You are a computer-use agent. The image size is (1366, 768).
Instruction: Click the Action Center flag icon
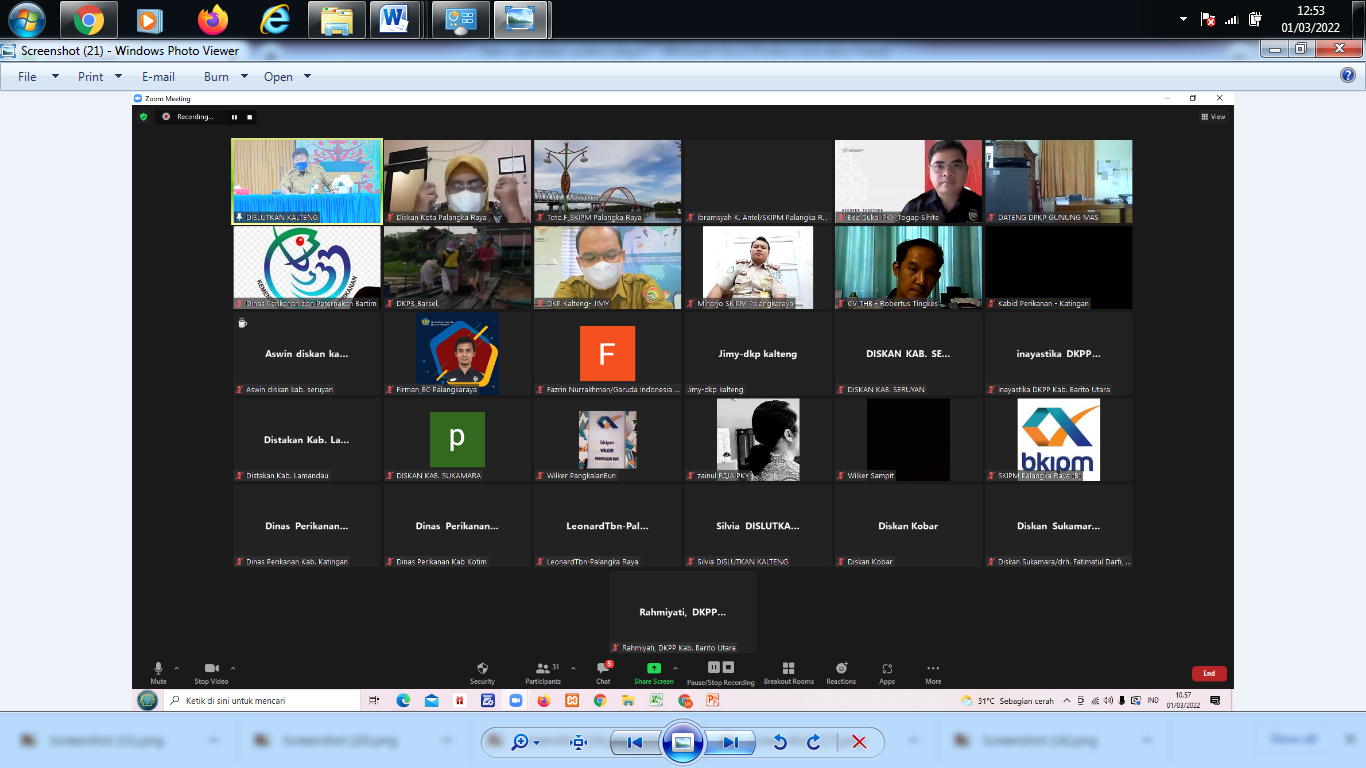[1208, 19]
